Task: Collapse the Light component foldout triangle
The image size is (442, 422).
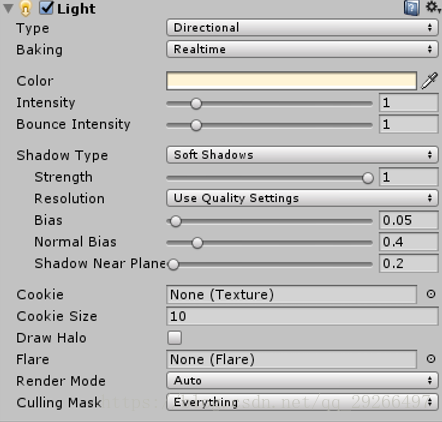Action: pos(9,8)
